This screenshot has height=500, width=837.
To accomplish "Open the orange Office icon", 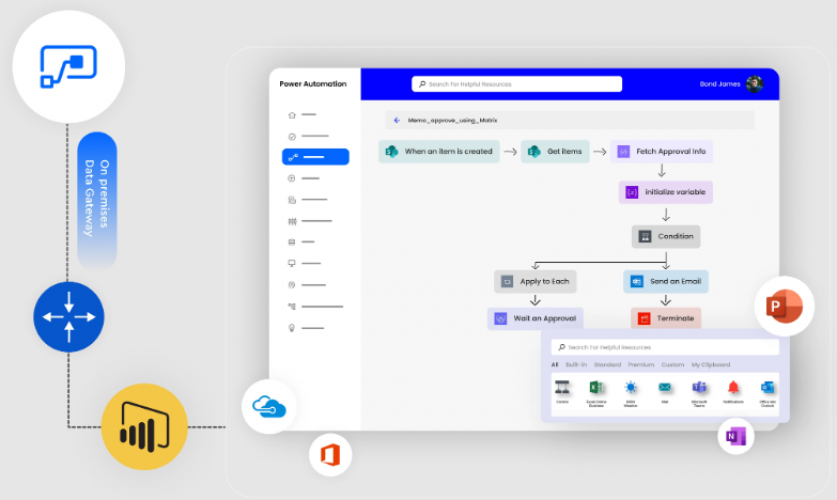I will pyautogui.click(x=330, y=455).
